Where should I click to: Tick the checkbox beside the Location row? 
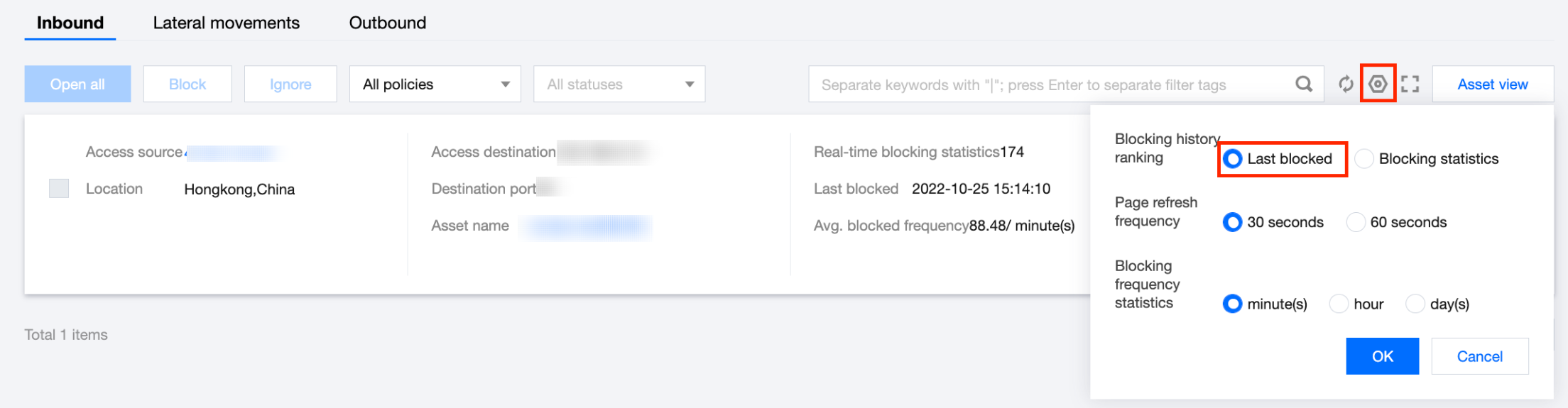pyautogui.click(x=59, y=189)
